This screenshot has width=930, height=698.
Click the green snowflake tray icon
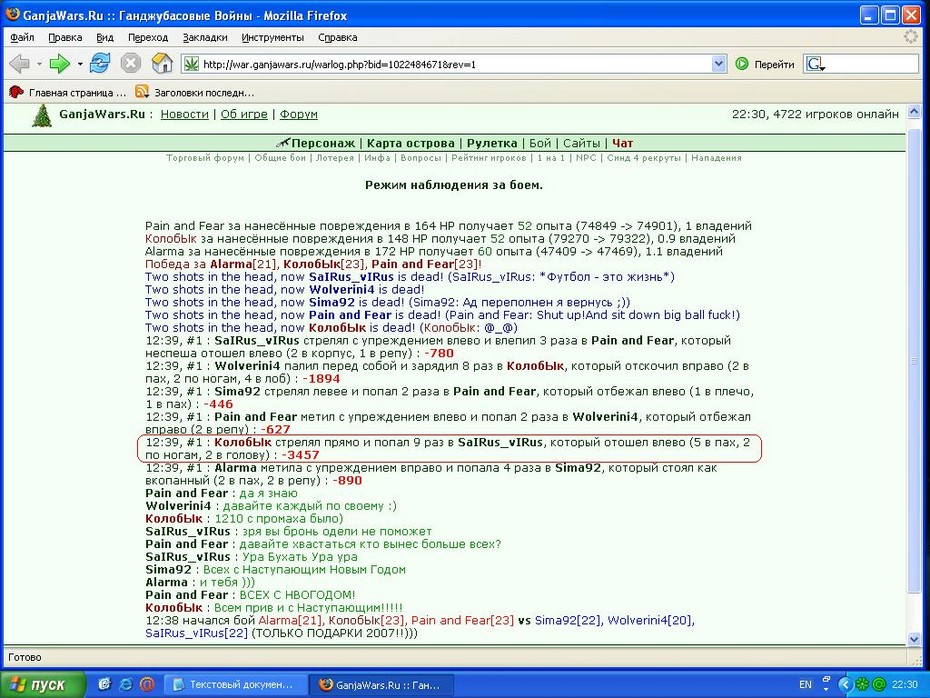tap(862, 684)
